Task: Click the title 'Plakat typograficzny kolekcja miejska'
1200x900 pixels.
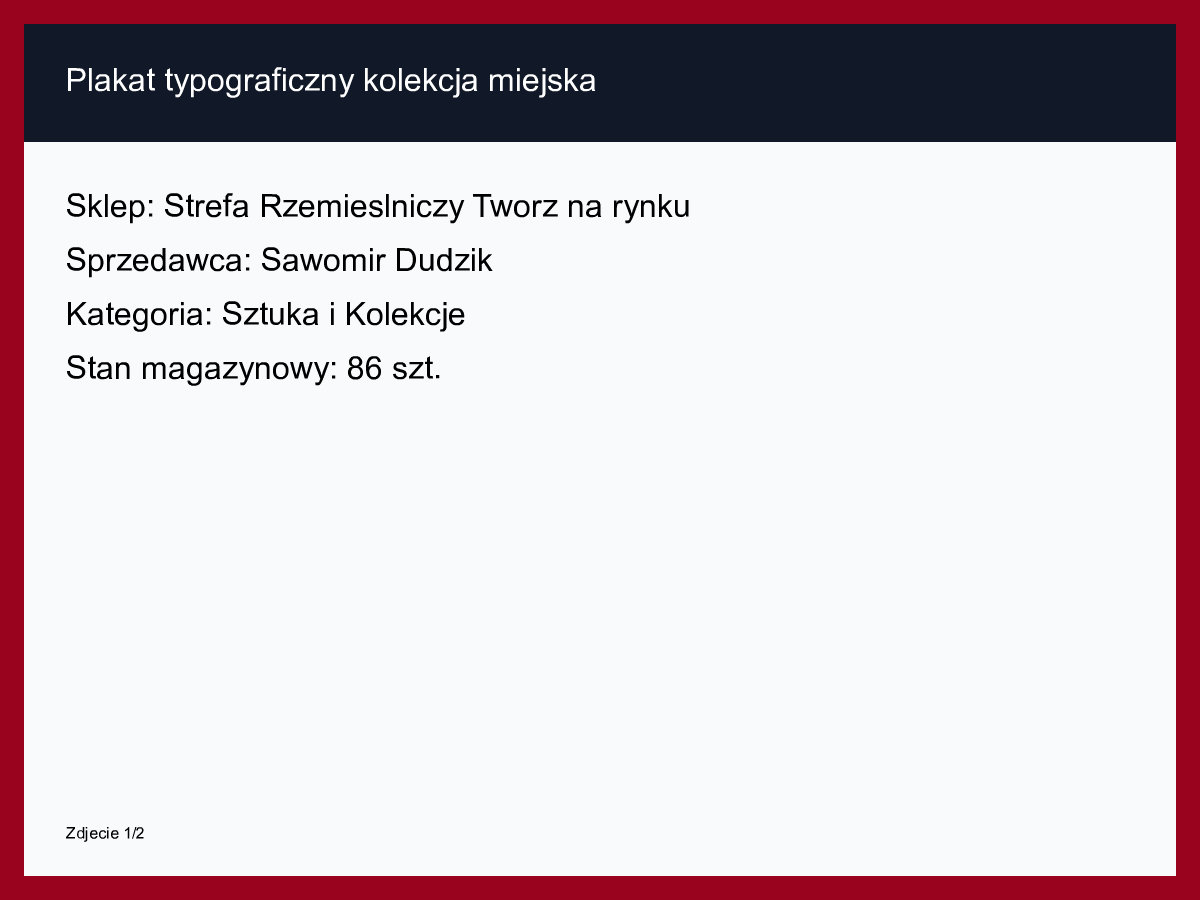Action: coord(330,81)
